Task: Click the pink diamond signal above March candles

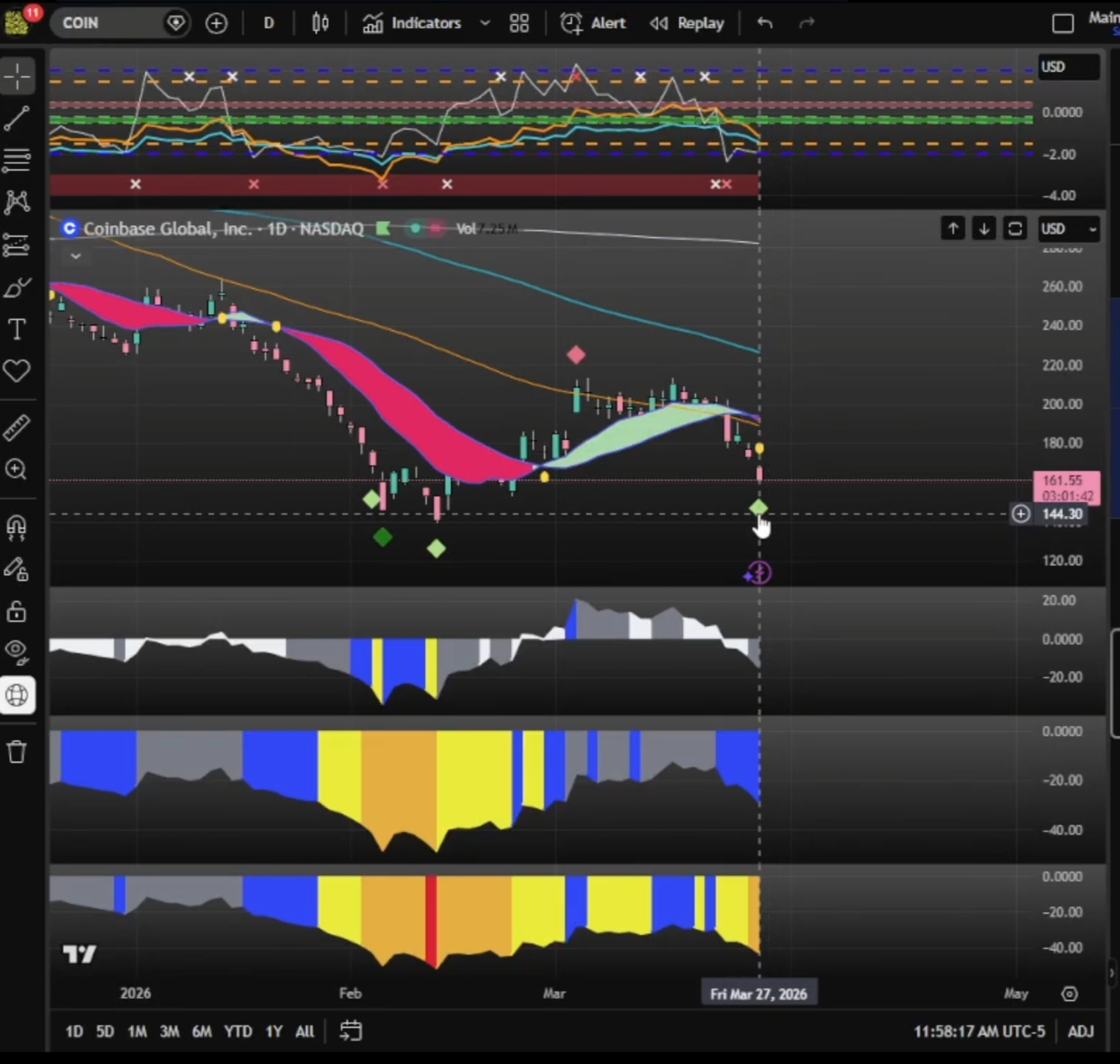Action: (576, 355)
